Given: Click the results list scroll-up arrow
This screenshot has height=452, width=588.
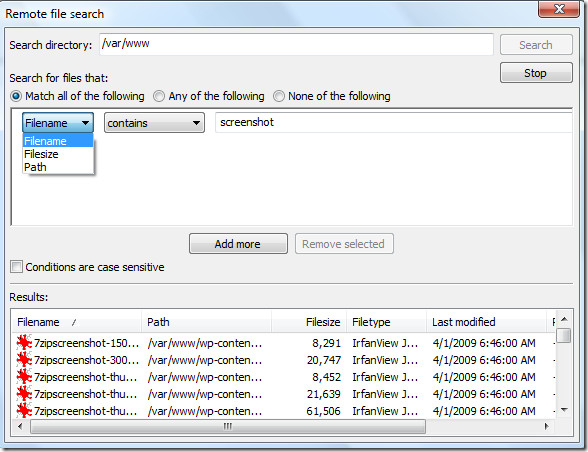Looking at the screenshot, I should click(x=564, y=319).
